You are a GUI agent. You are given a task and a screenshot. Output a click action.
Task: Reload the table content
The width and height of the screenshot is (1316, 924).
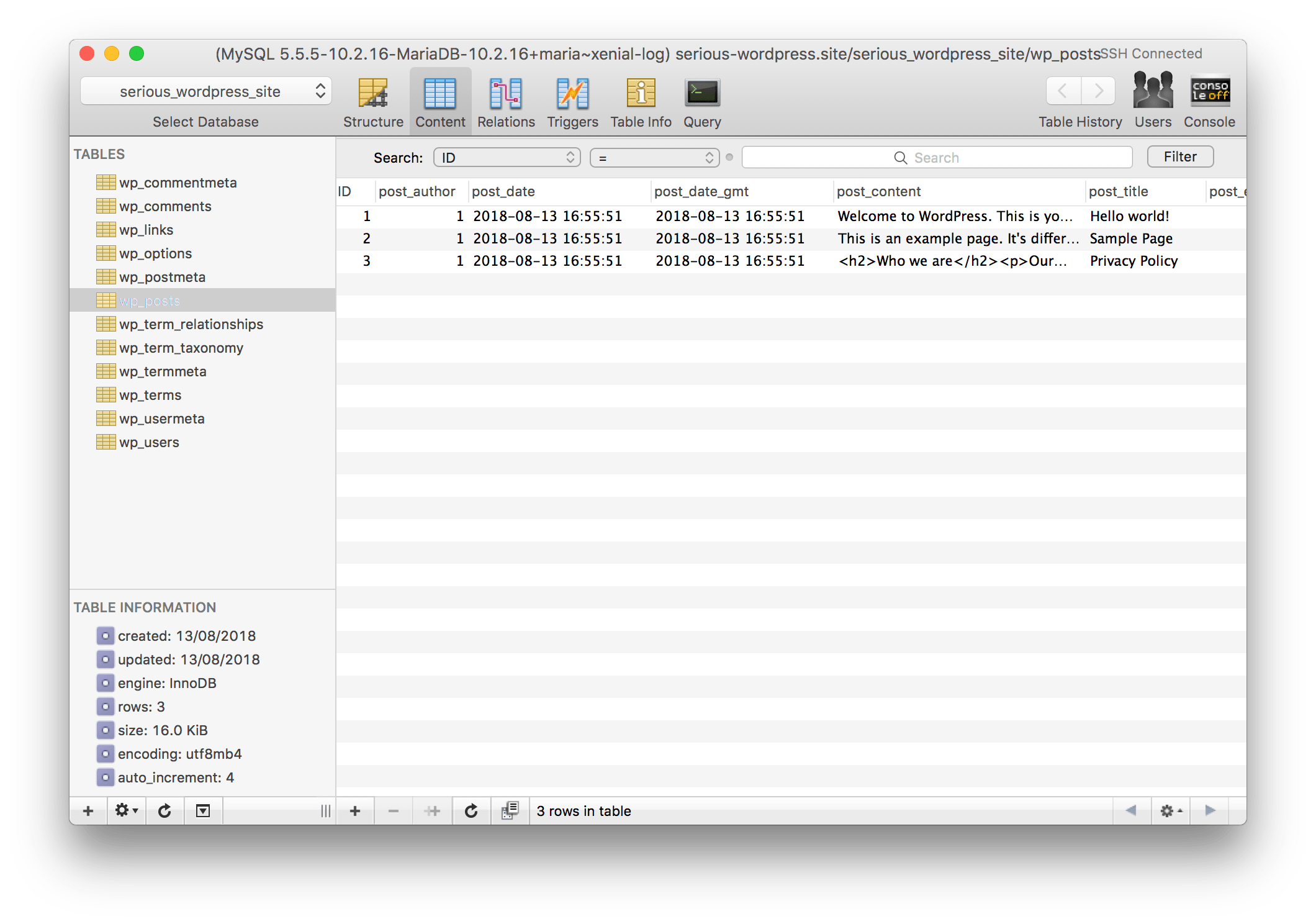[471, 811]
